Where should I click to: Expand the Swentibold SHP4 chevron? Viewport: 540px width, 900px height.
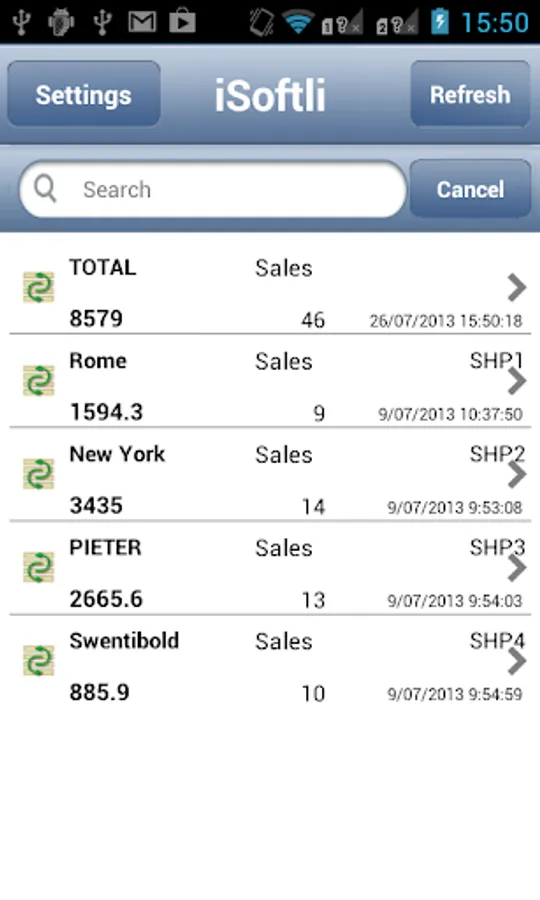pyautogui.click(x=516, y=661)
